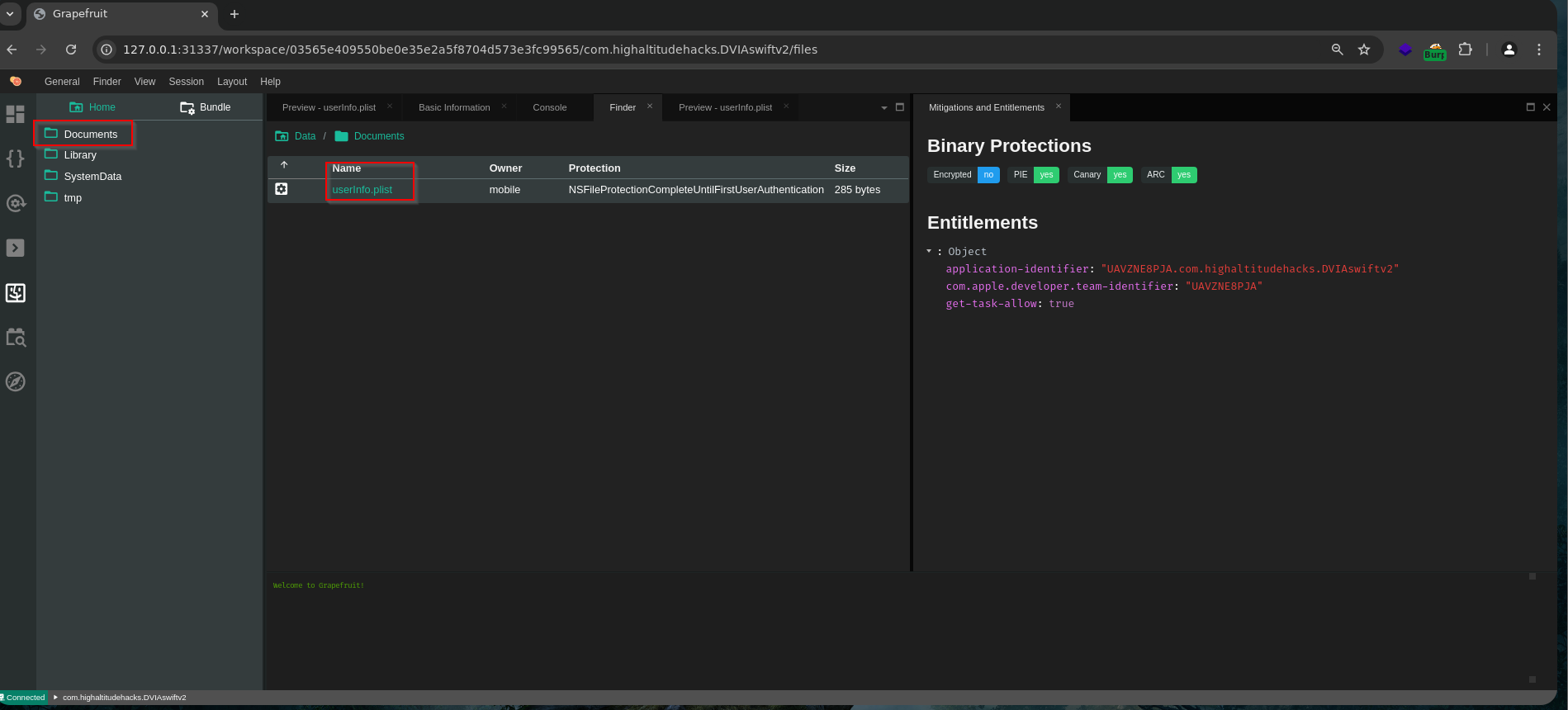Close the Finder tab
This screenshot has height=710, width=1568.
(650, 106)
